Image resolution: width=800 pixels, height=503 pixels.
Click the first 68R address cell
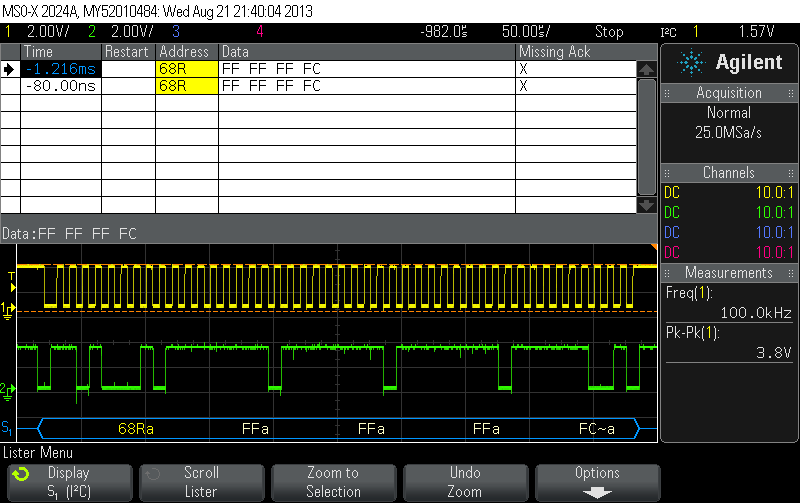pyautogui.click(x=187, y=69)
